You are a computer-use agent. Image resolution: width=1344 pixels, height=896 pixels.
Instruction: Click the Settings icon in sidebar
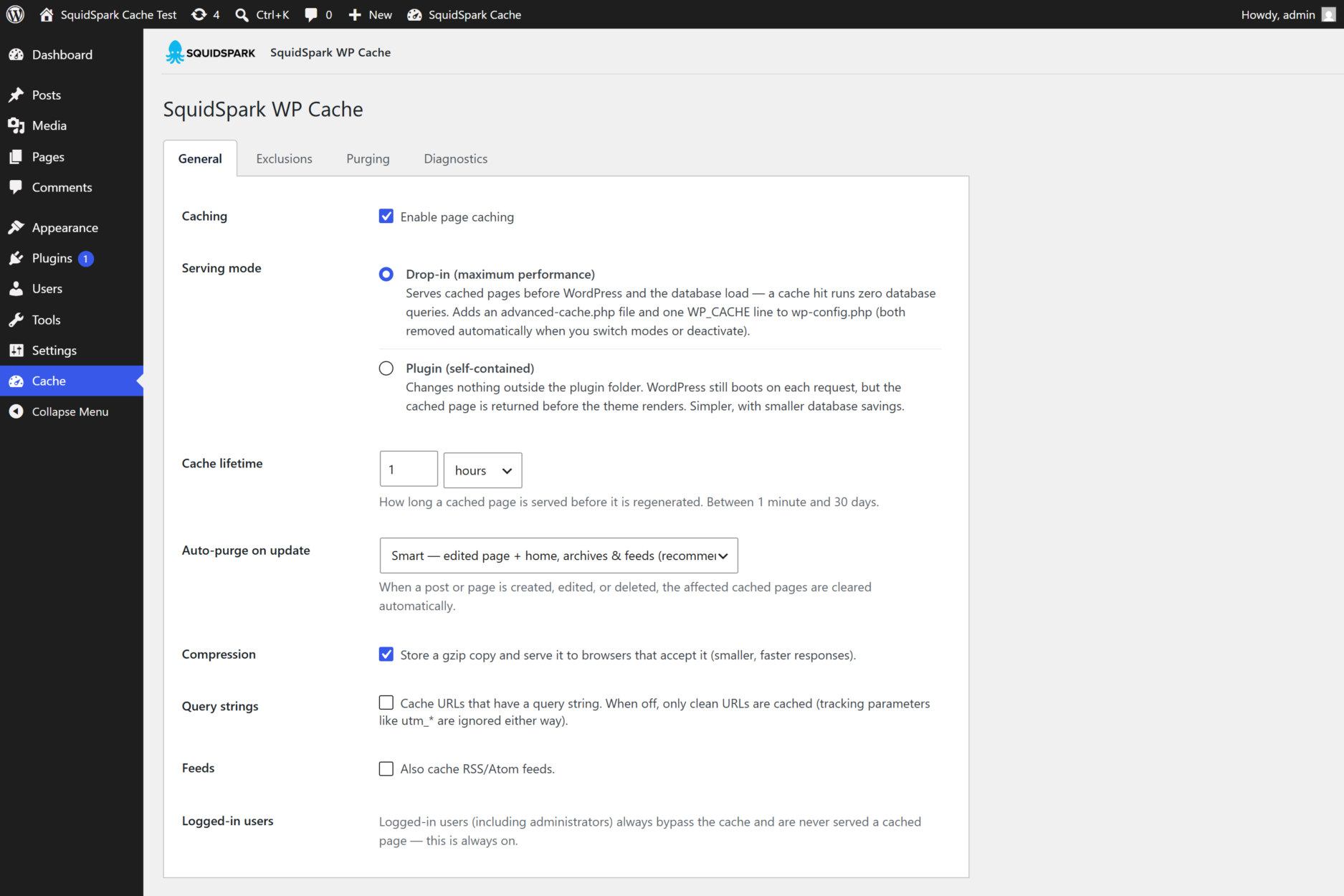[x=16, y=351]
